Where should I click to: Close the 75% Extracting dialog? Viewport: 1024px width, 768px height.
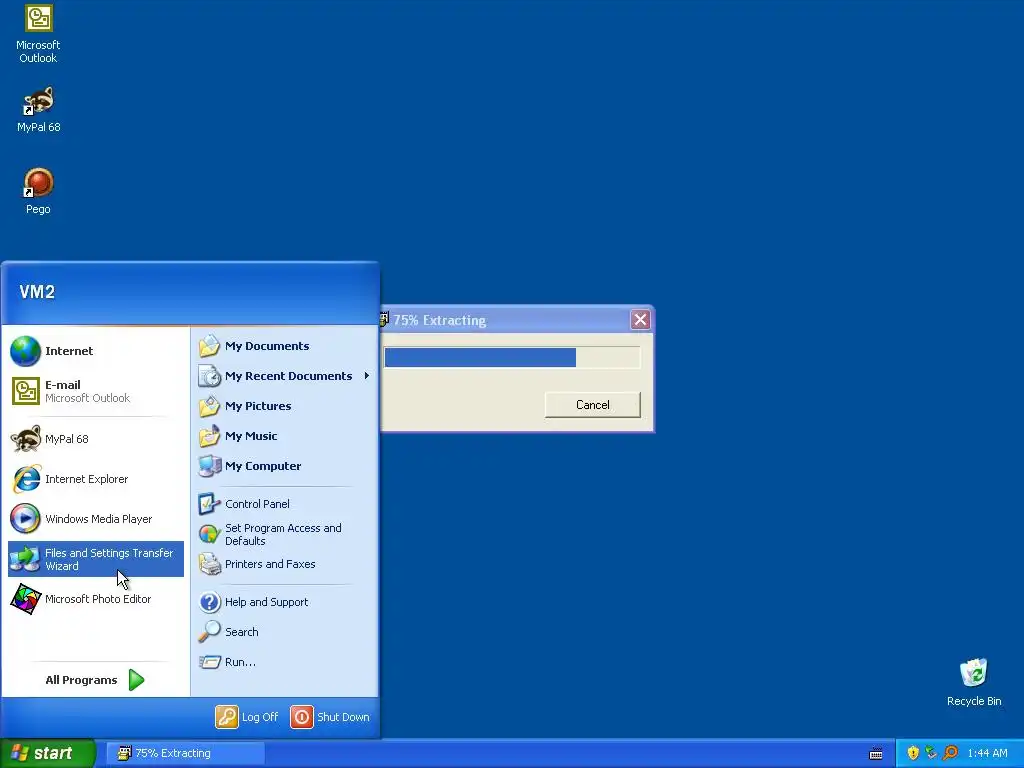[x=640, y=320]
